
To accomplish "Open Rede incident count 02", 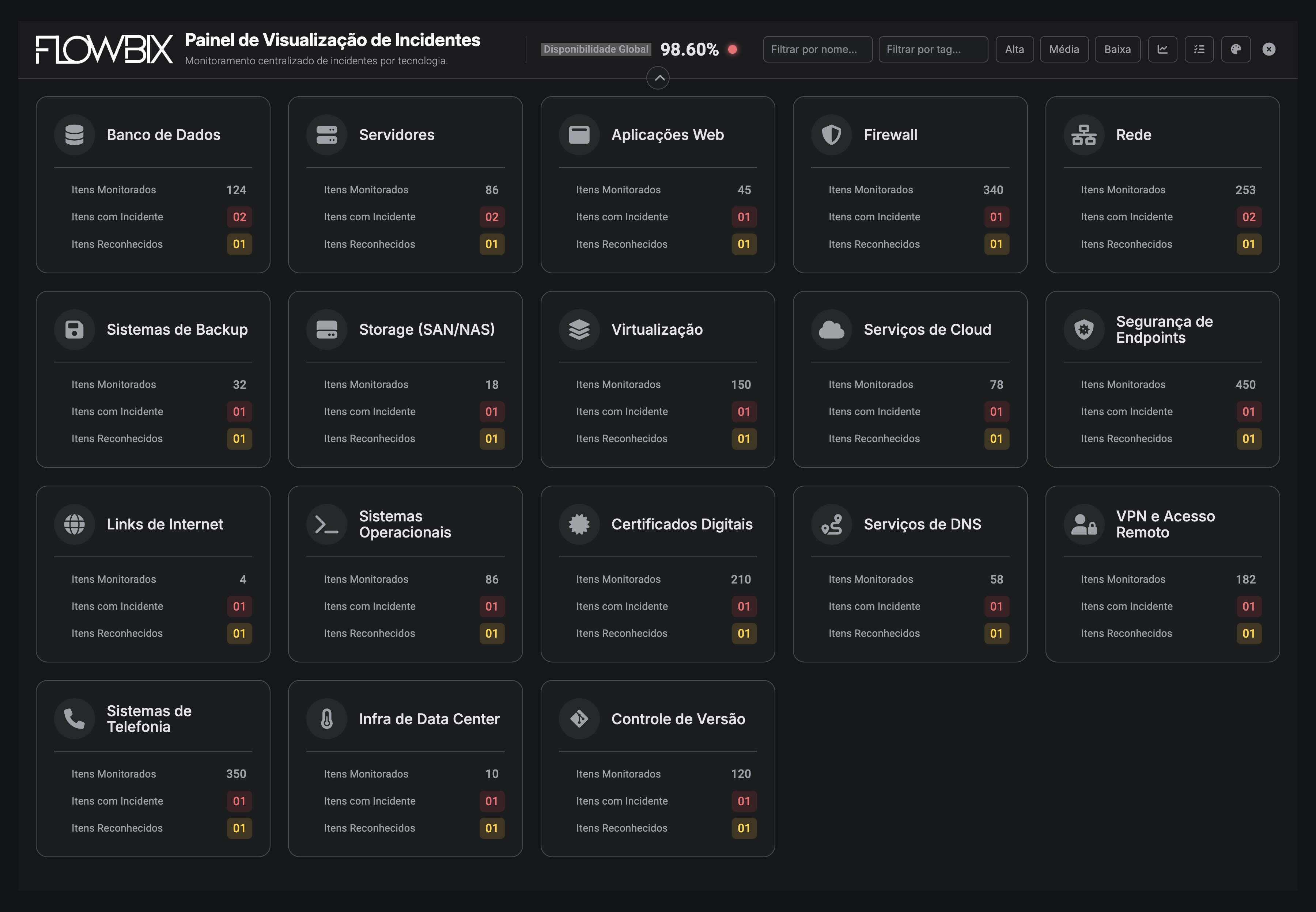I will (1249, 217).
